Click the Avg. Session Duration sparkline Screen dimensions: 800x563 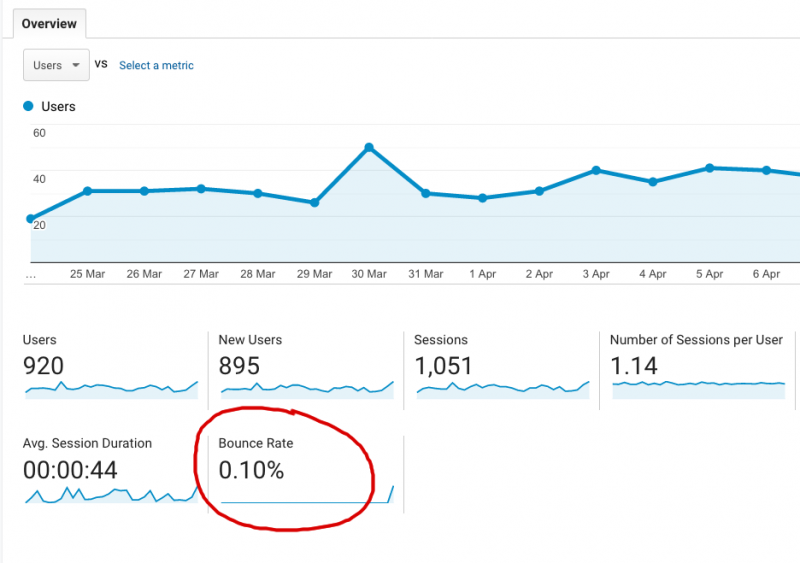tap(110, 494)
